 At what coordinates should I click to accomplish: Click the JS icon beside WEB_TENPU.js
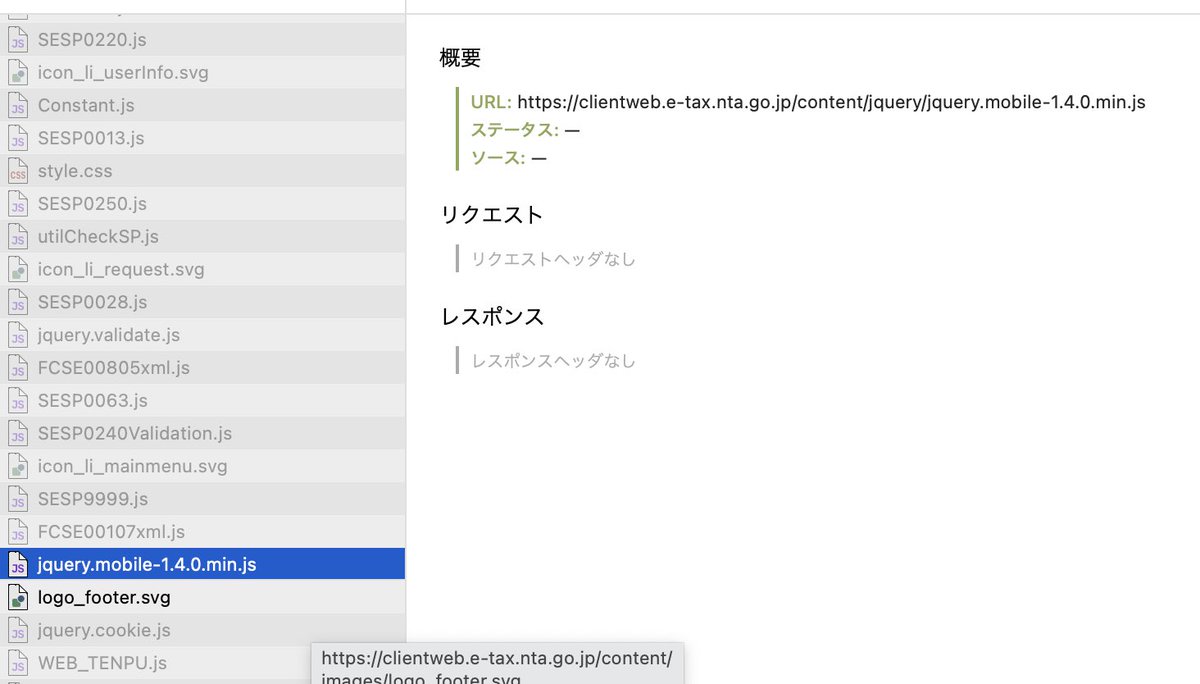(x=17, y=663)
